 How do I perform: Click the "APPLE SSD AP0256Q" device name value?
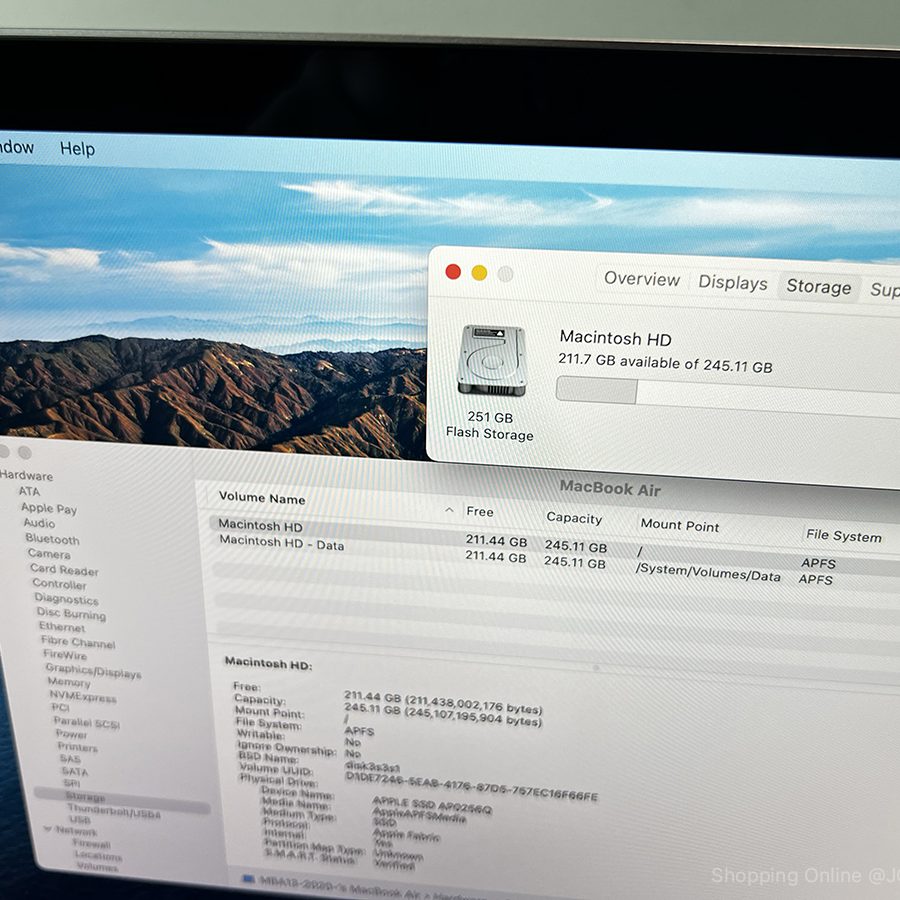click(x=432, y=805)
